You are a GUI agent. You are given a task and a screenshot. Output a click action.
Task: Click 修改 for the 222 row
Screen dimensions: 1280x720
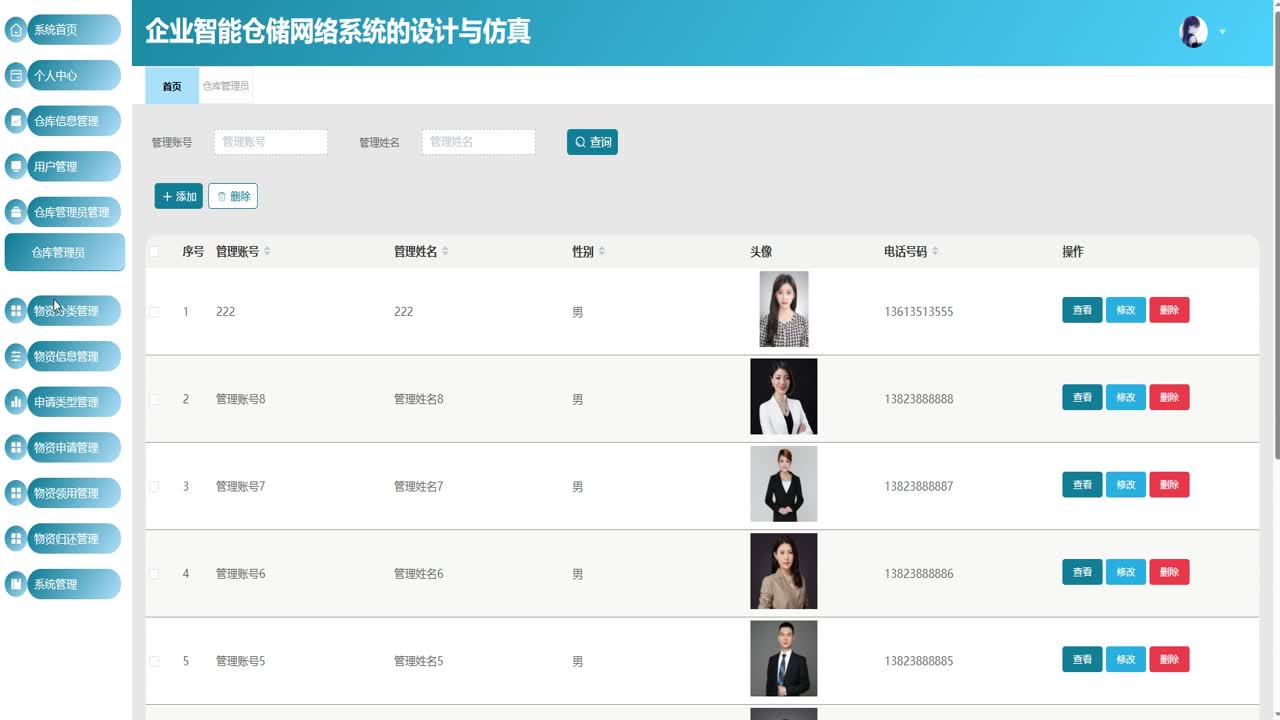point(1126,310)
